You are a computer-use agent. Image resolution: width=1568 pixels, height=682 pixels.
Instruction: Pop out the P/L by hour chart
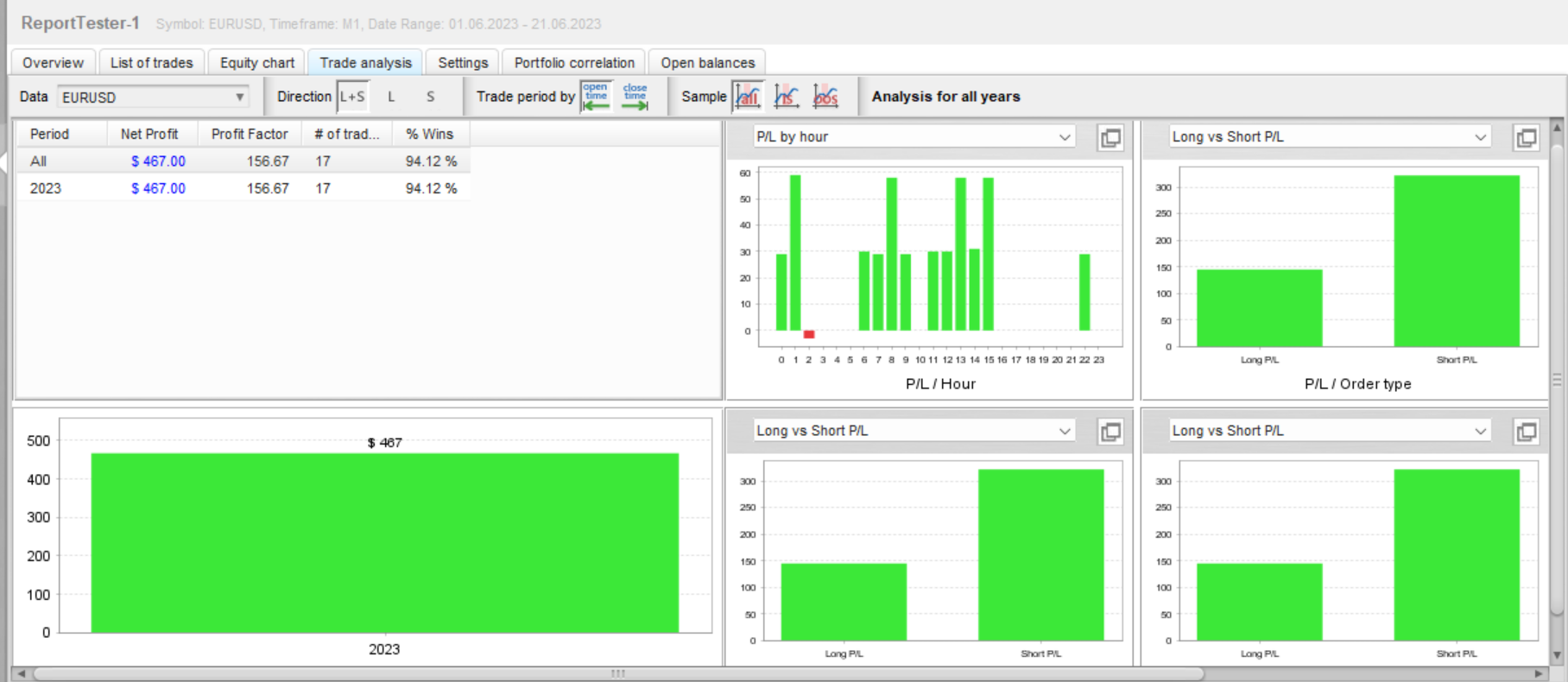pos(1110,137)
